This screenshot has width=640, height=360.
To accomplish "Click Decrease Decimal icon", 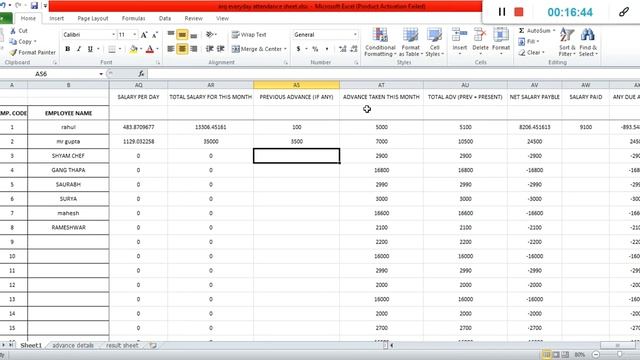I will pos(353,49).
